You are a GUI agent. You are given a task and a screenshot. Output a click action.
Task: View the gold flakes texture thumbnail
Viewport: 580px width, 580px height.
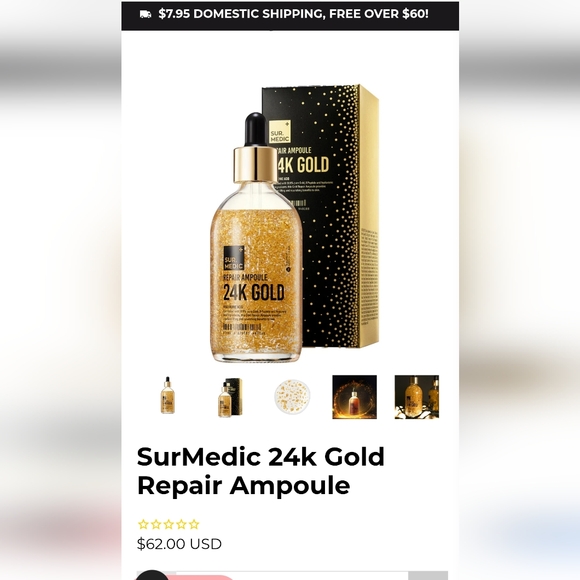pyautogui.click(x=292, y=397)
